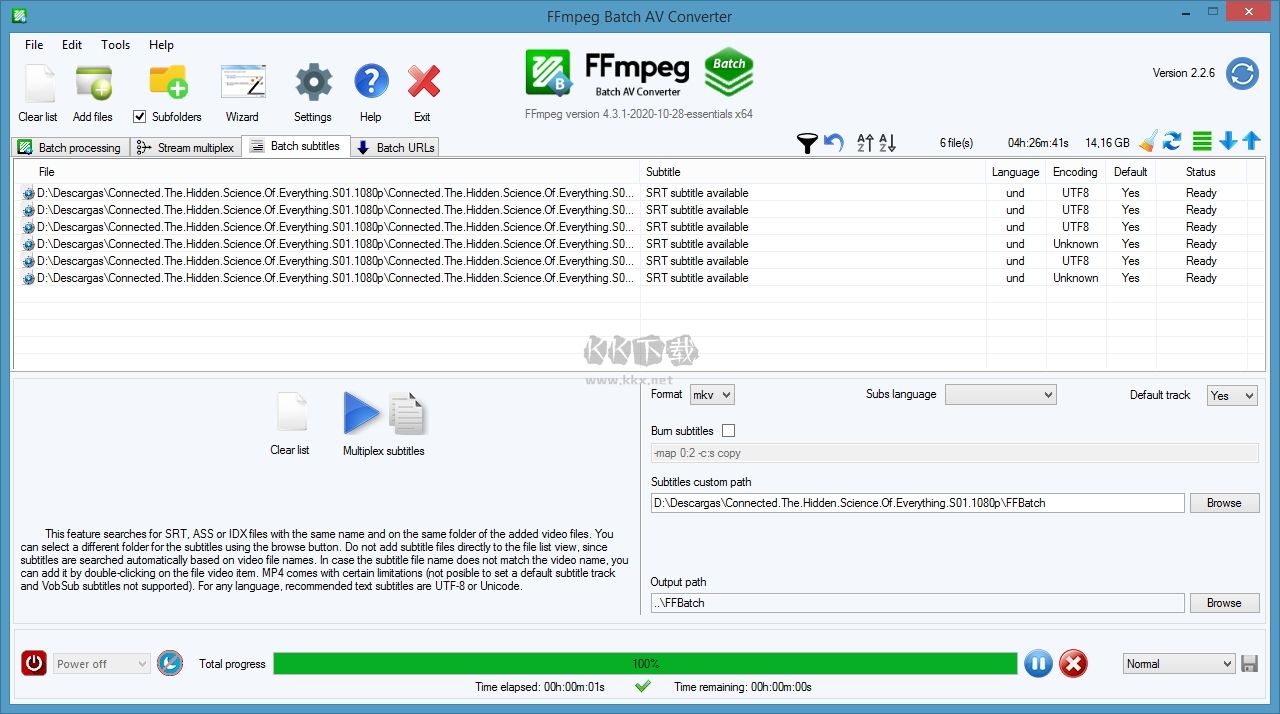
Task: Move item down with blue down arrow
Action: (1228, 142)
